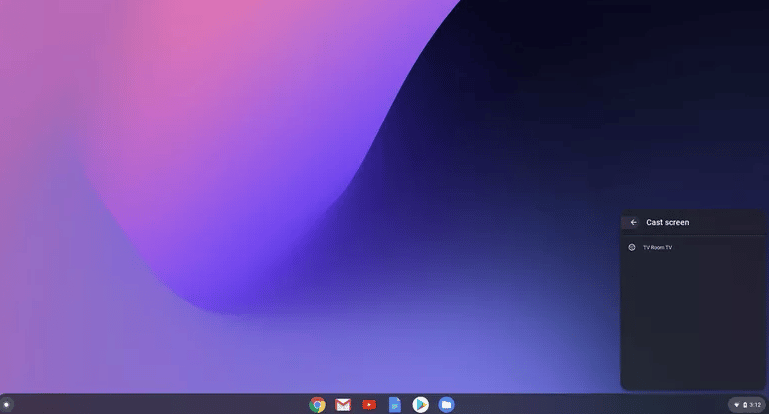
Task: Launch YouTube from the shelf
Action: coord(369,405)
